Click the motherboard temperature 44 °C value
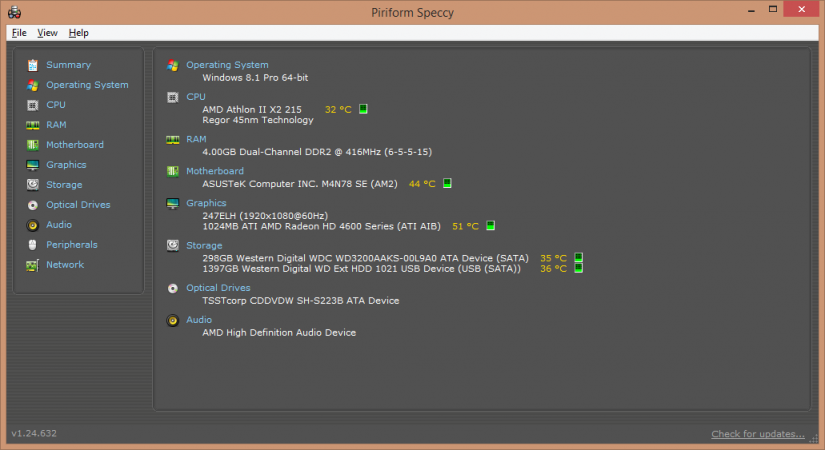 (422, 184)
